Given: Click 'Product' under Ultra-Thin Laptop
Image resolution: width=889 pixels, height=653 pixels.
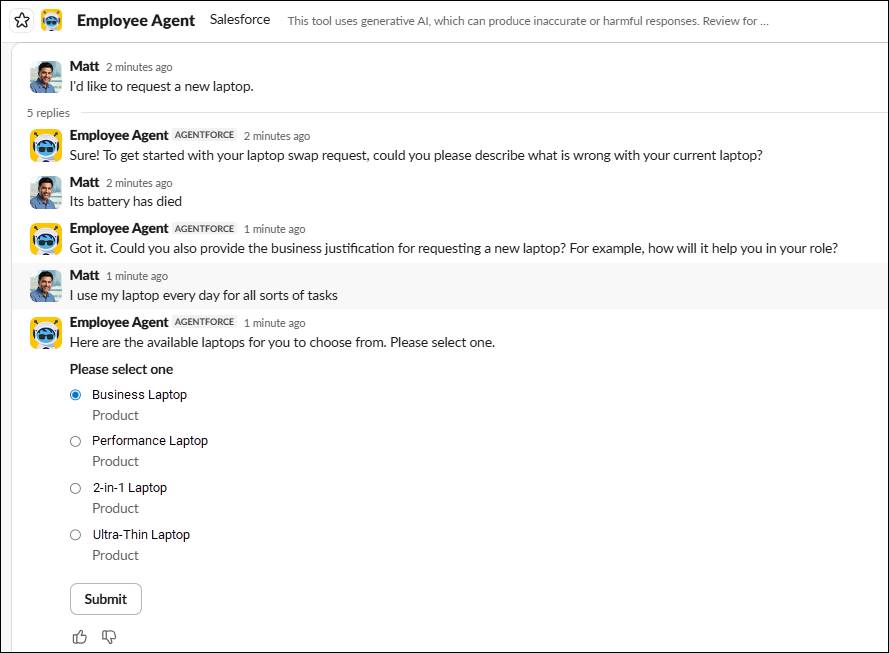Looking at the screenshot, I should tap(116, 556).
